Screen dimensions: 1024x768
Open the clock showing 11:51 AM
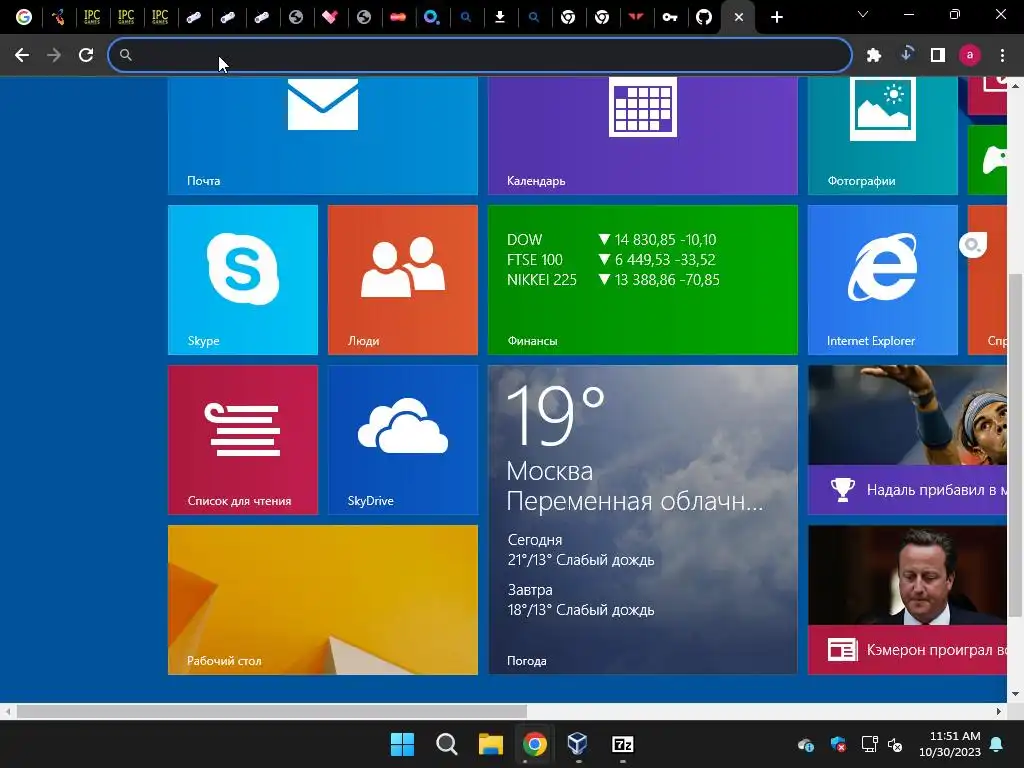pyautogui.click(x=950, y=744)
